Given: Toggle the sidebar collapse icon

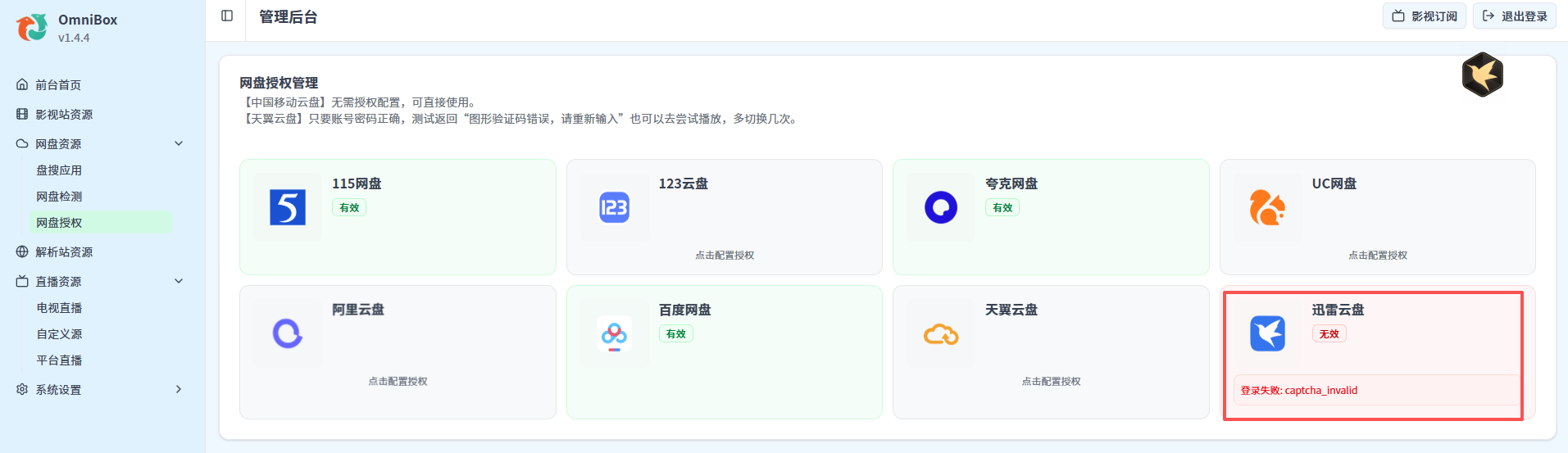Looking at the screenshot, I should click(x=227, y=16).
